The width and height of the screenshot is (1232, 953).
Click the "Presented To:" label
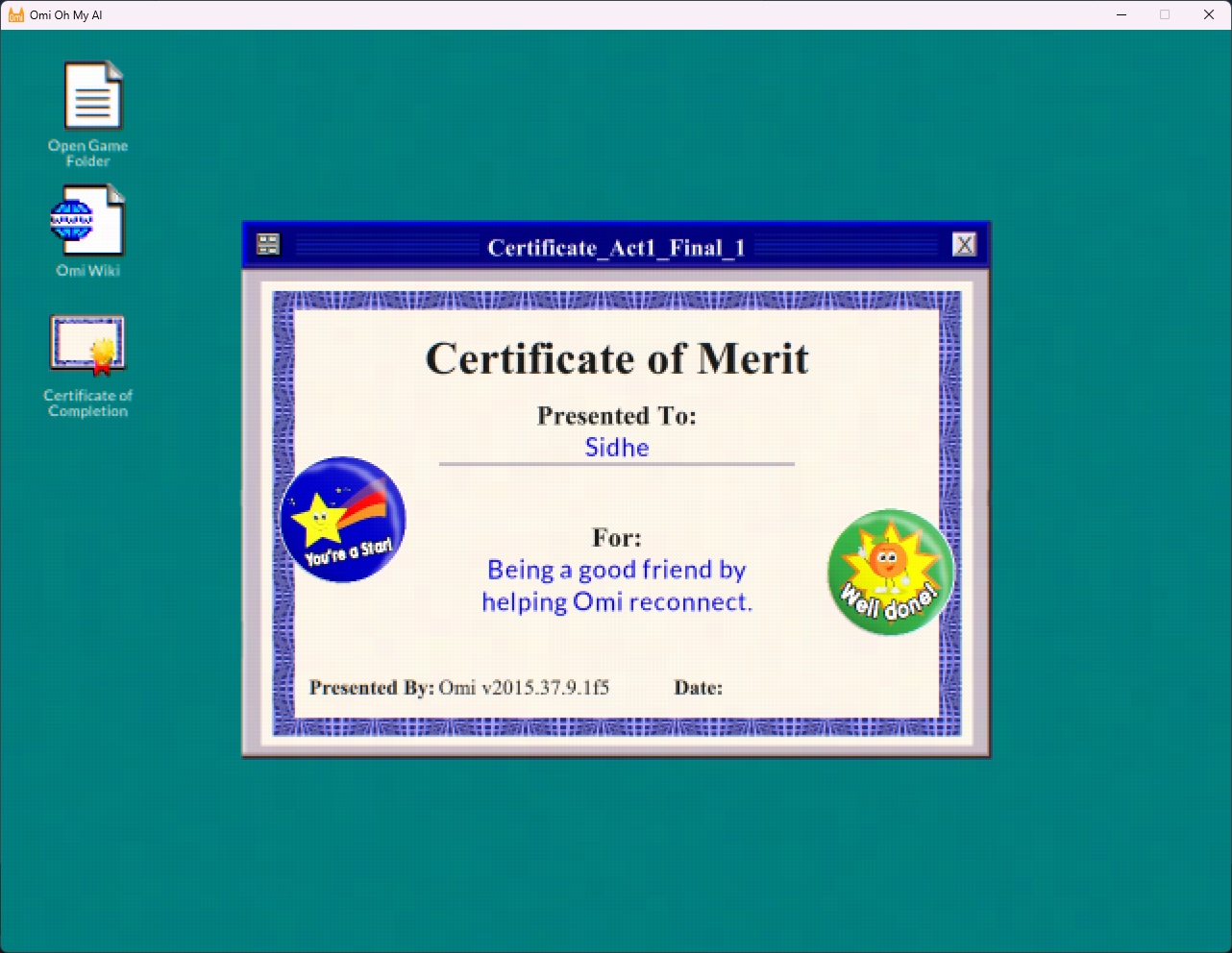click(616, 416)
